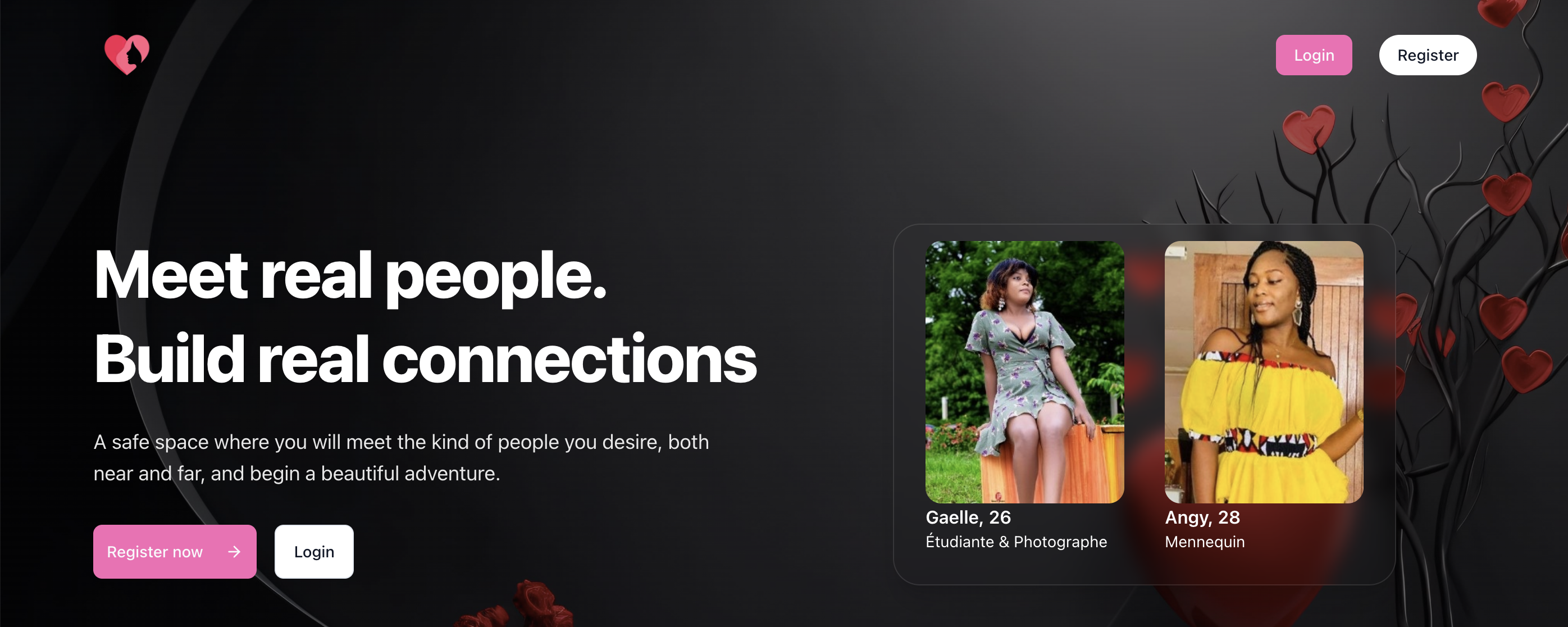Open Angy's profile photo
Image resolution: width=1568 pixels, height=627 pixels.
[1264, 372]
